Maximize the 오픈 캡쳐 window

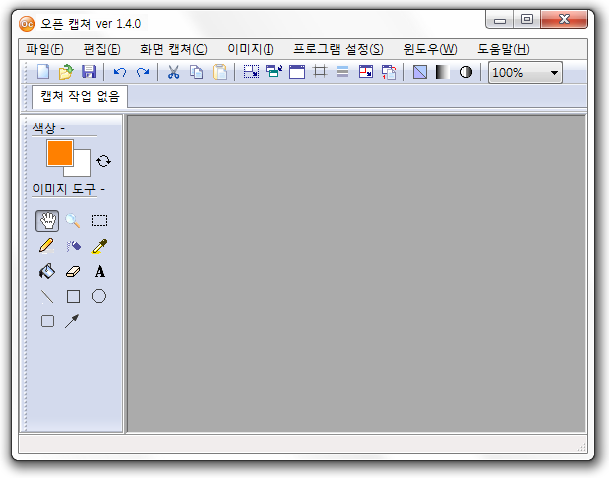coord(527,20)
